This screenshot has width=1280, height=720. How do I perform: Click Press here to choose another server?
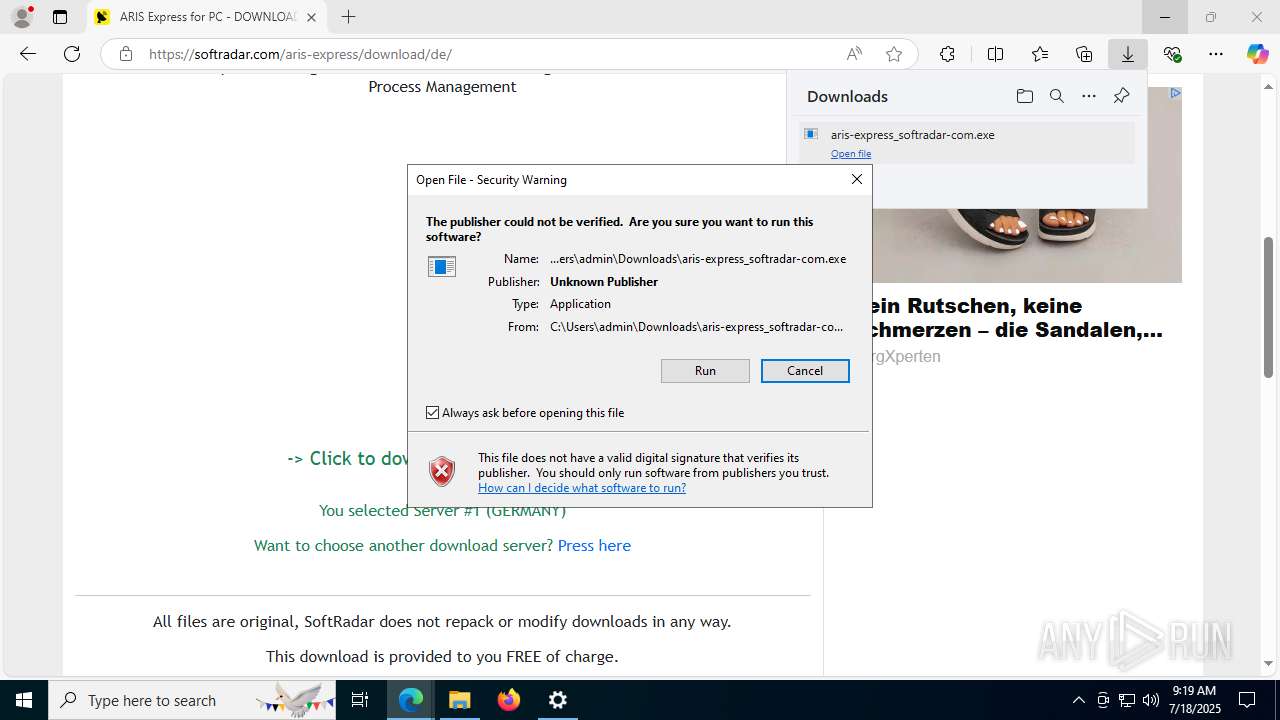click(594, 545)
